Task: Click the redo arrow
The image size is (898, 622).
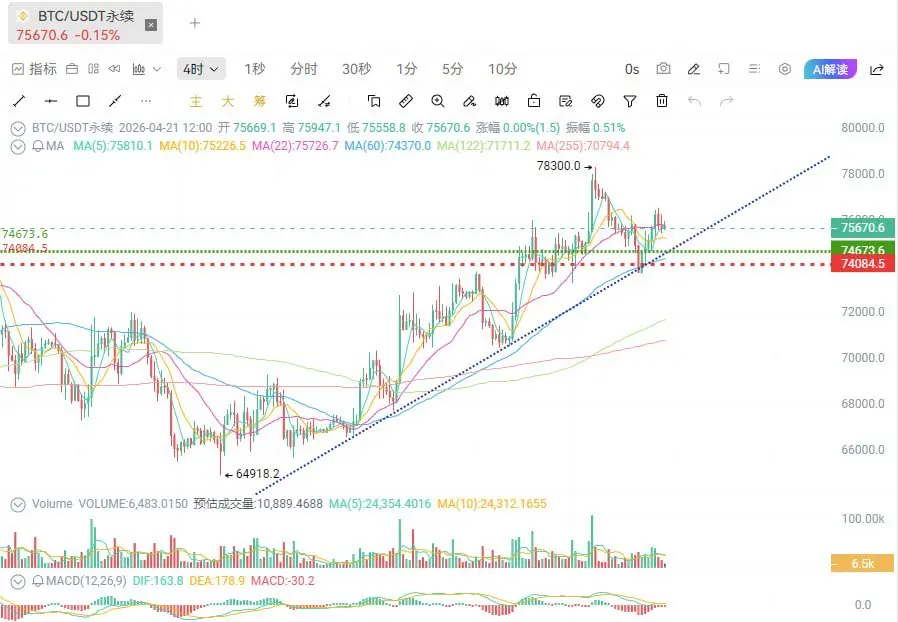Action: (726, 101)
